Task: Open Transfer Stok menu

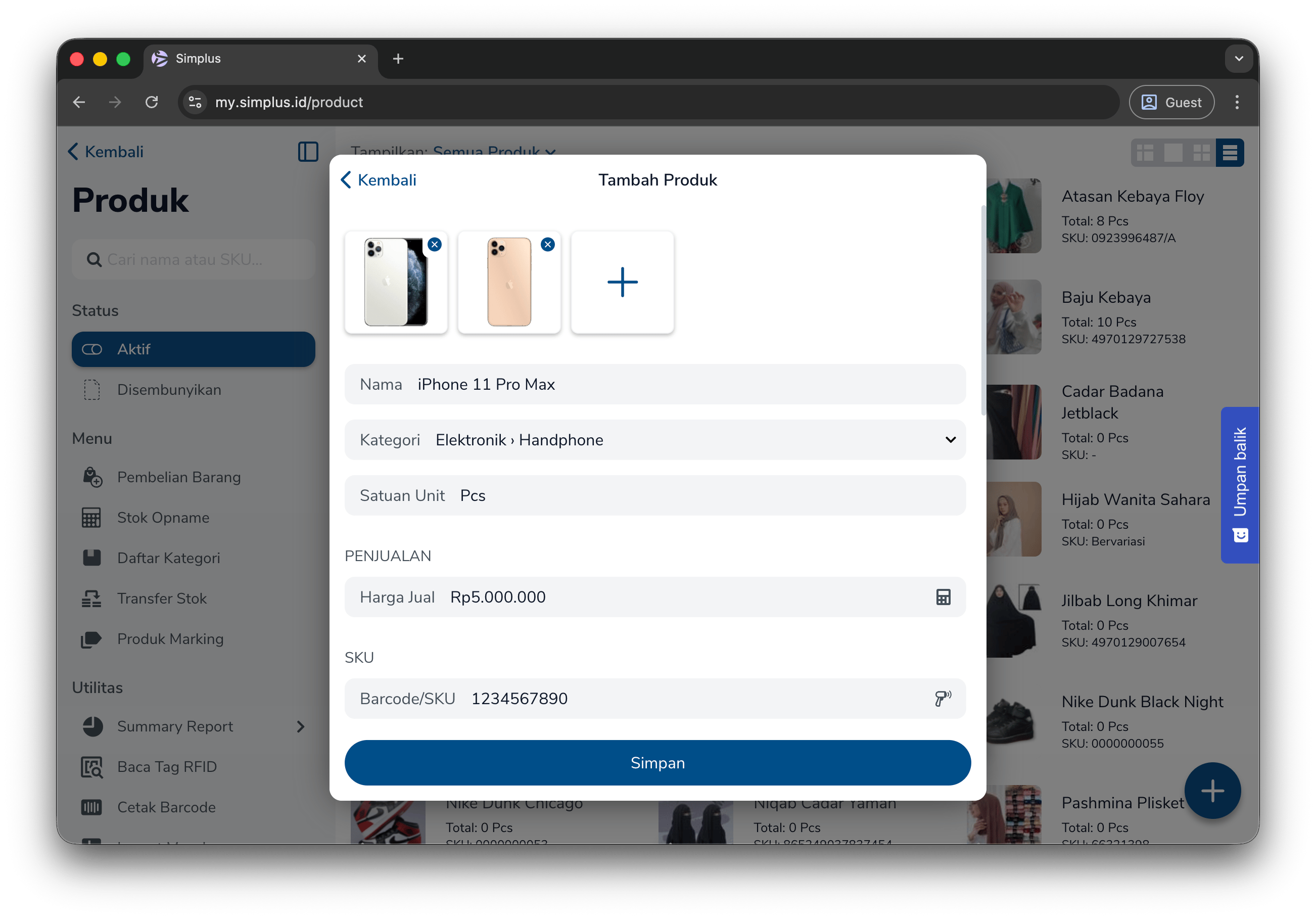Action: [193, 598]
